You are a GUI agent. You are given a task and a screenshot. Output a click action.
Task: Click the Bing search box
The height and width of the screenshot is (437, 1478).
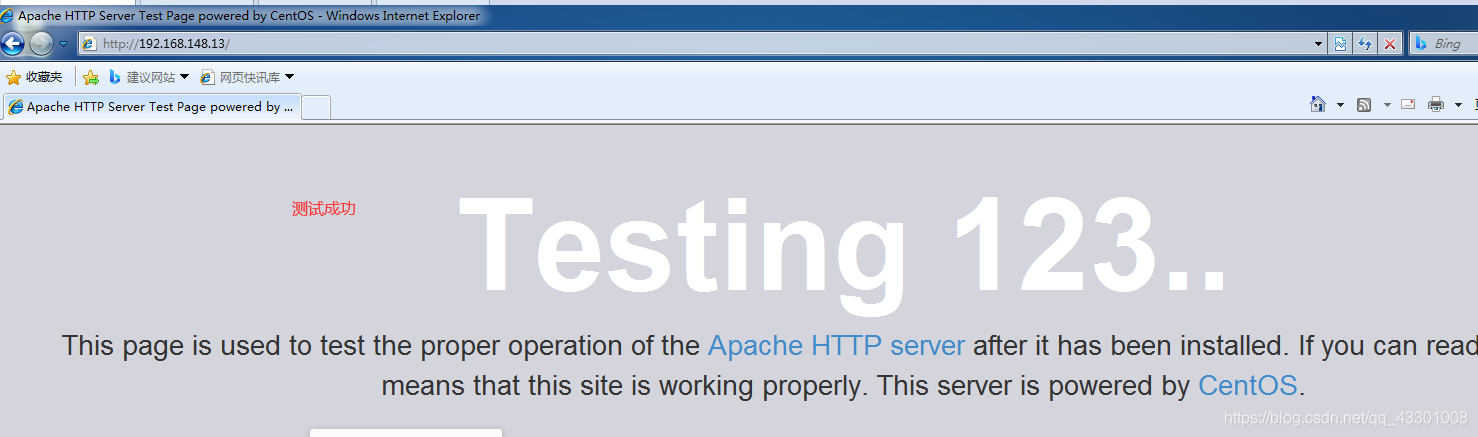pyautogui.click(x=1445, y=44)
